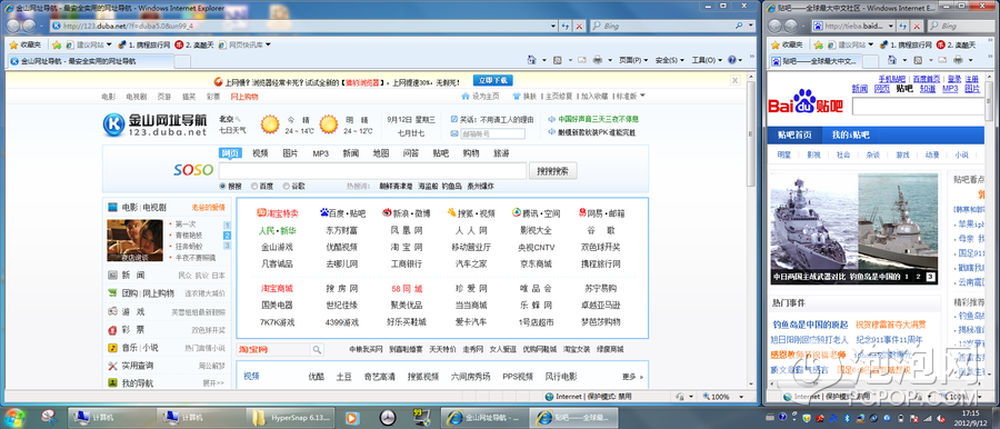This screenshot has width=1000, height=429.
Task: Click the 金山网址导航 K logo
Action: pos(114,124)
